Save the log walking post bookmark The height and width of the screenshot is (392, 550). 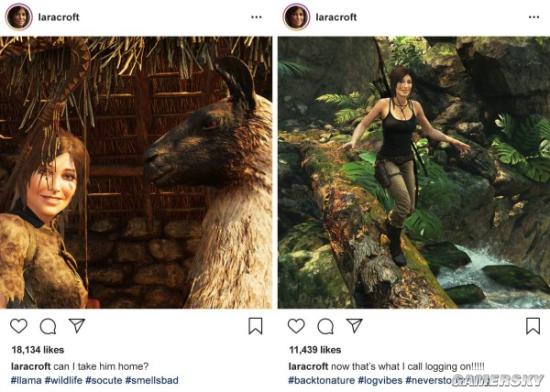click(x=533, y=326)
